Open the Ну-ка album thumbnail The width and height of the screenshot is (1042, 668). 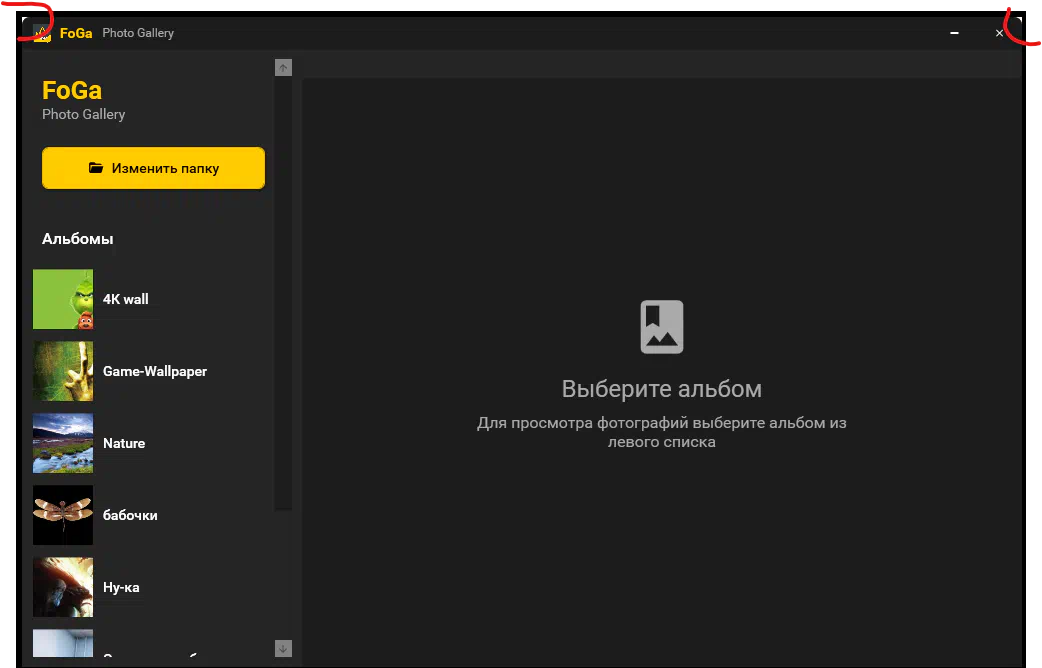[63, 587]
